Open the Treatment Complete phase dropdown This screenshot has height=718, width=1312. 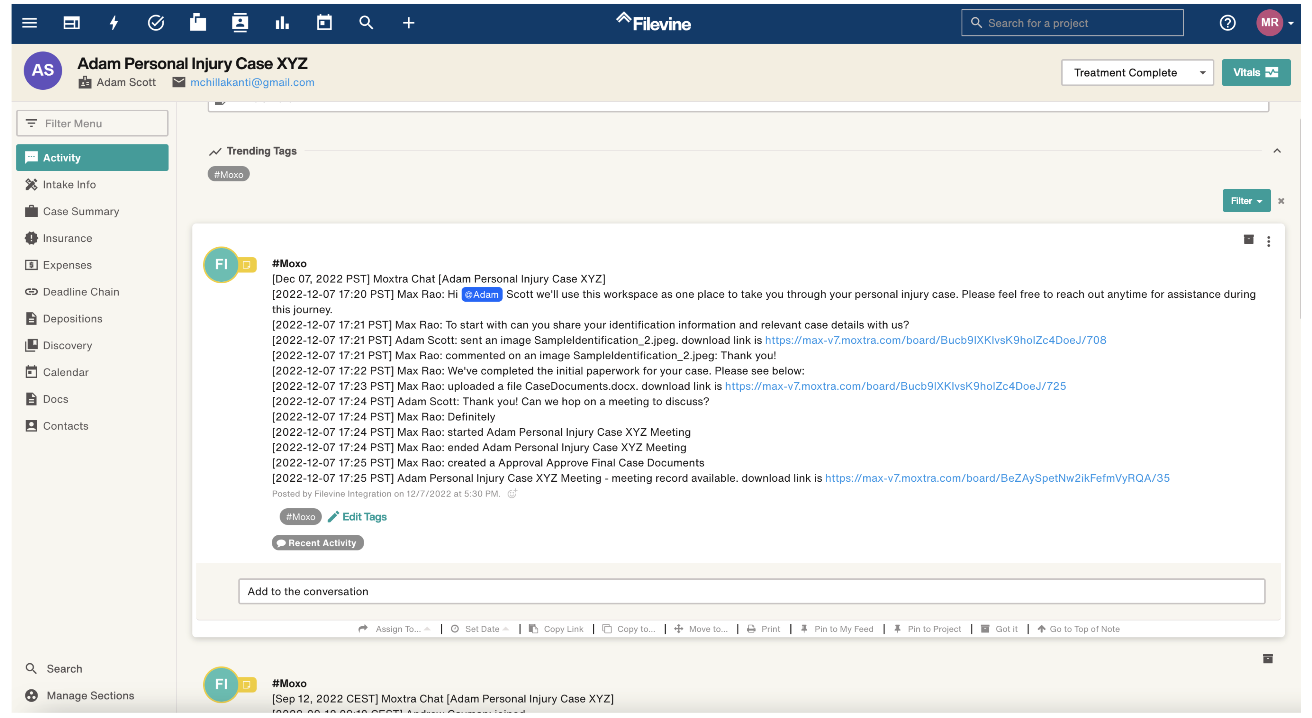pyautogui.click(x=1137, y=72)
